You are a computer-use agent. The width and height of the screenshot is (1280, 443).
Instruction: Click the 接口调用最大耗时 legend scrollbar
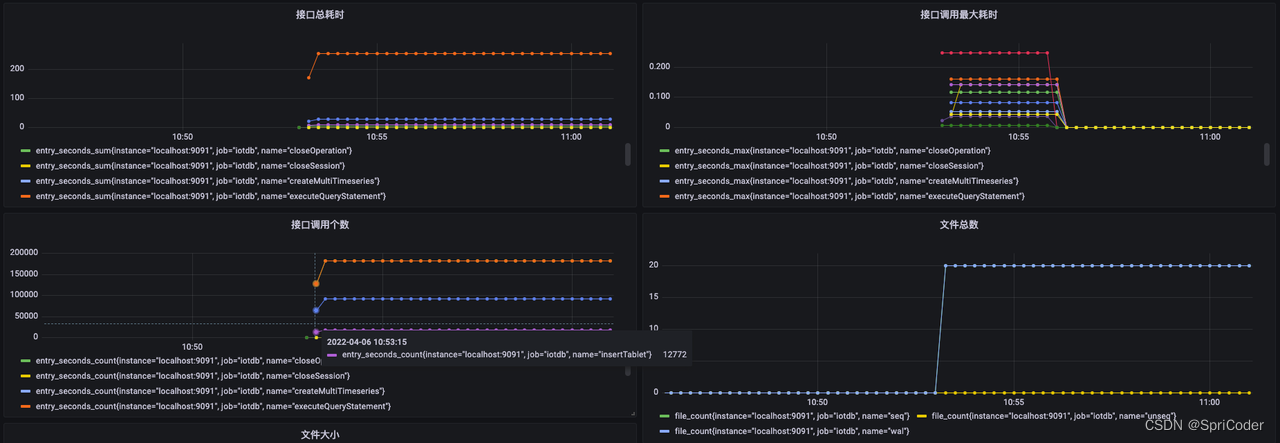click(x=1267, y=154)
